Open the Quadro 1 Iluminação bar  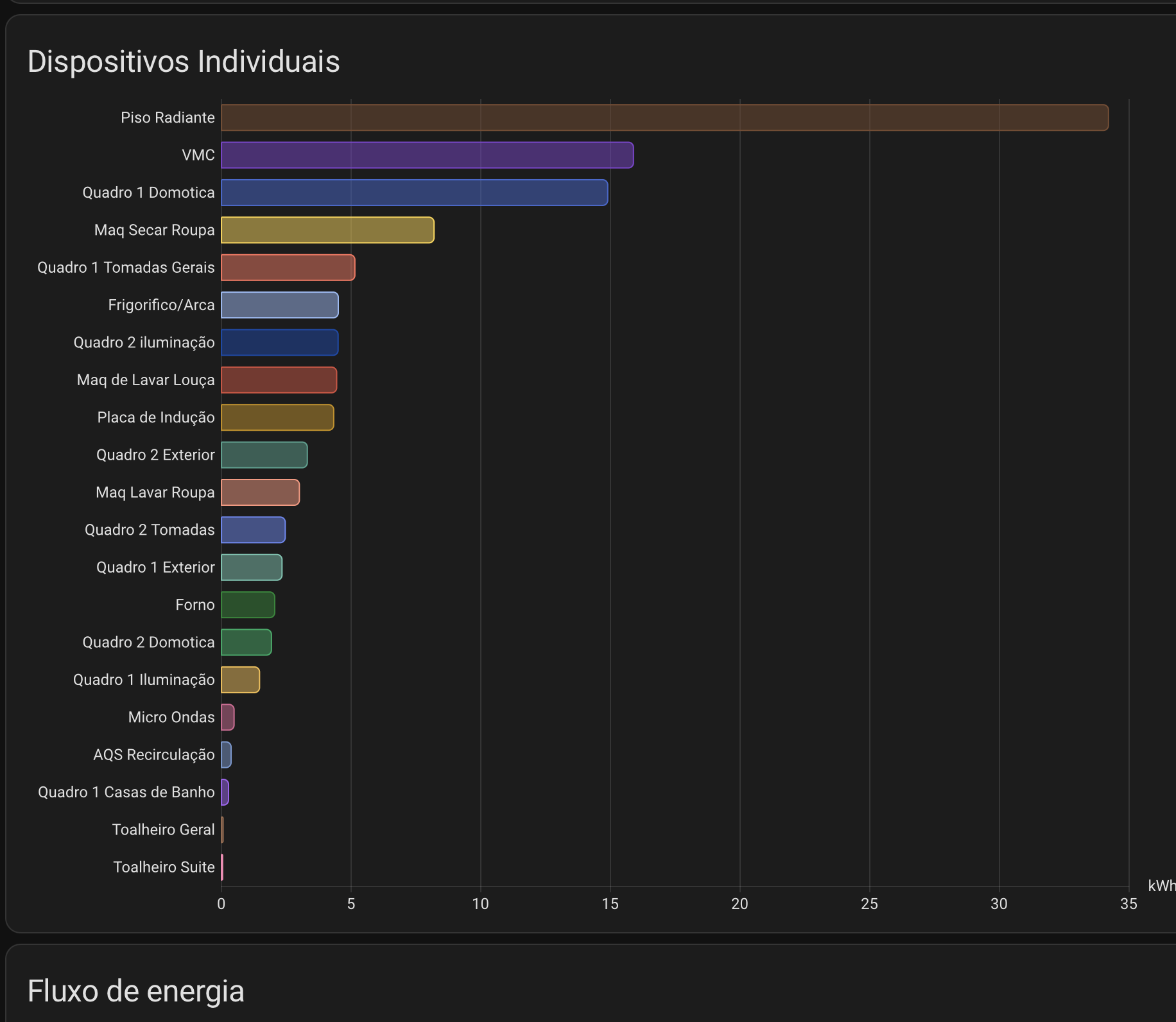coord(240,680)
